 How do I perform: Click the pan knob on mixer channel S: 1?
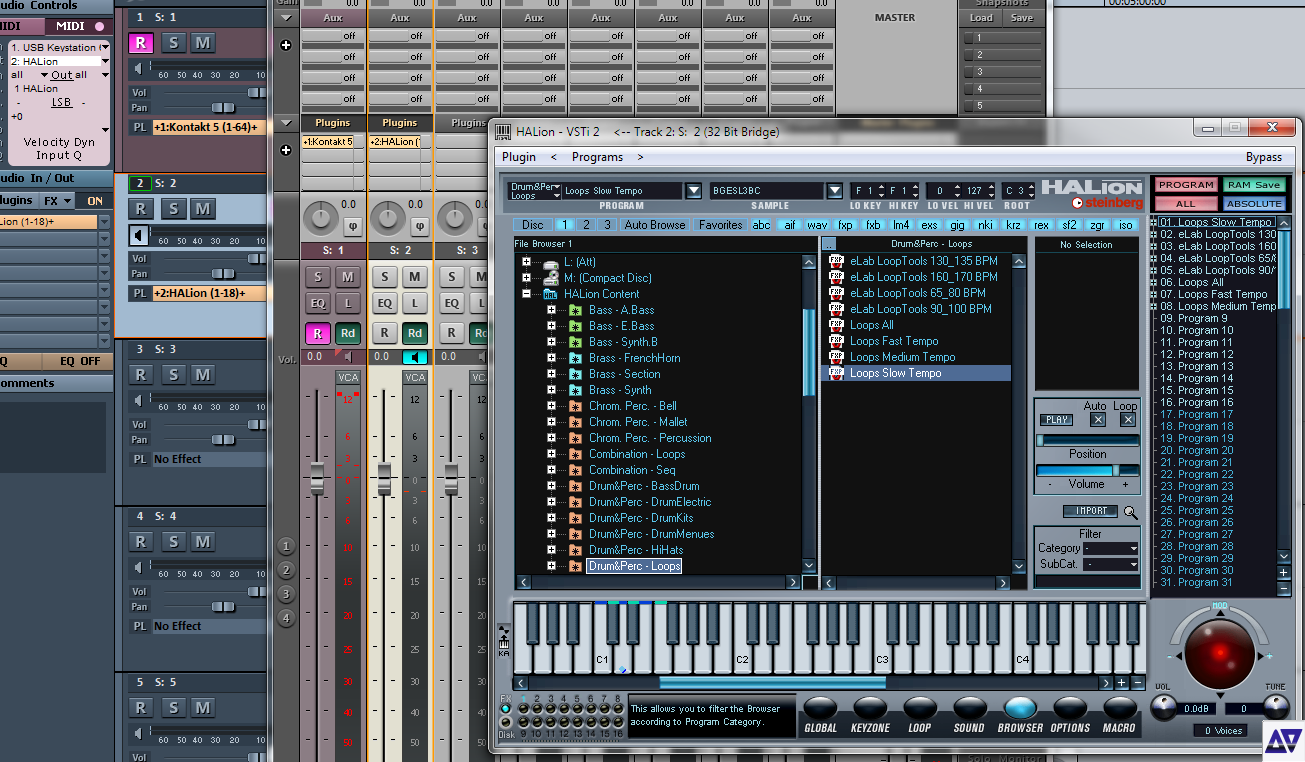[x=320, y=218]
